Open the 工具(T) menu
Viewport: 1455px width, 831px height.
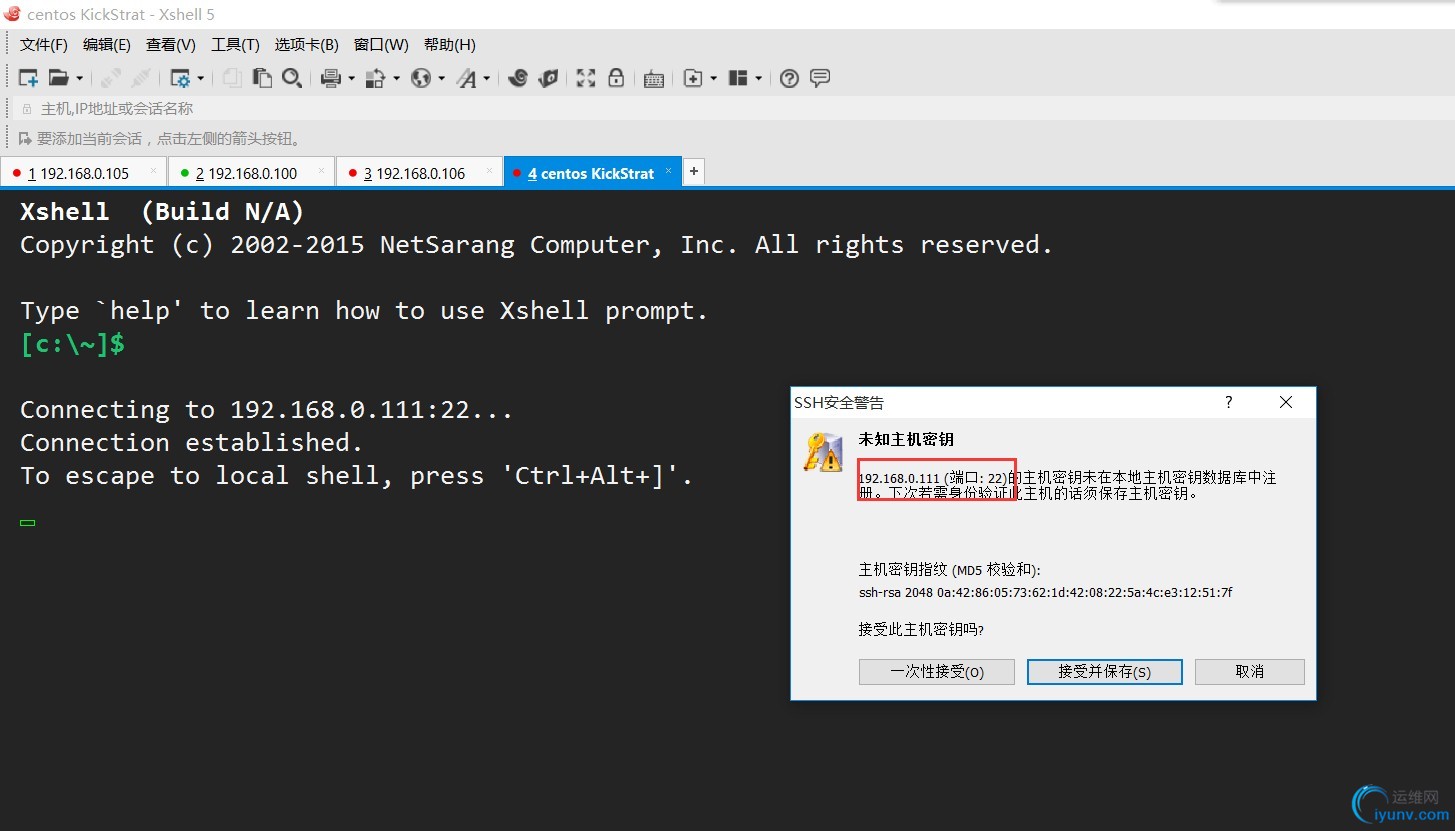point(235,45)
